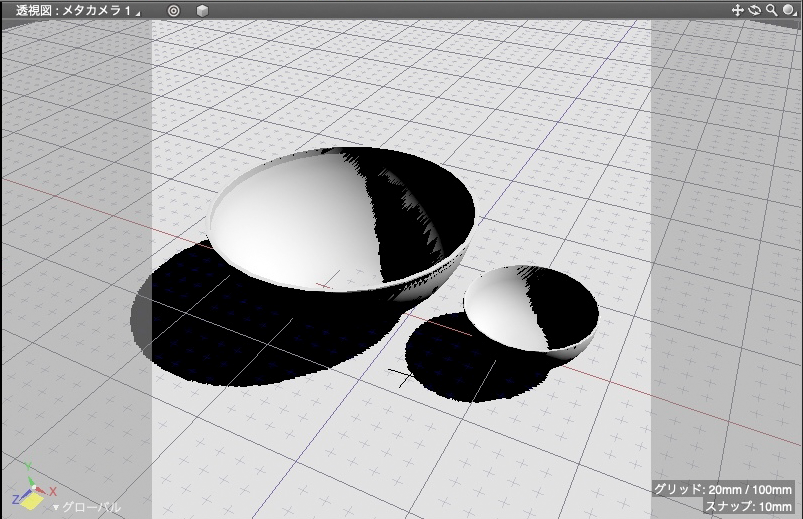This screenshot has height=519, width=803.
Task: Select the magnifier zoom view tool
Action: [771, 10]
